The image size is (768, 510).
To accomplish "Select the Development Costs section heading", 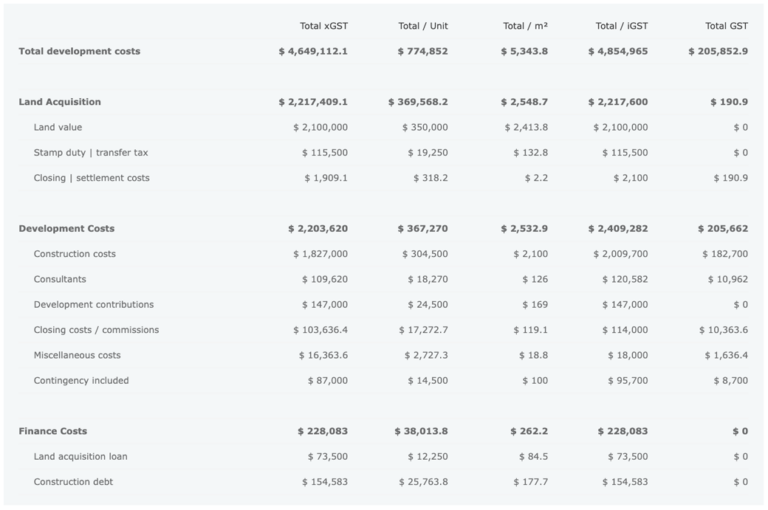I will [66, 228].
